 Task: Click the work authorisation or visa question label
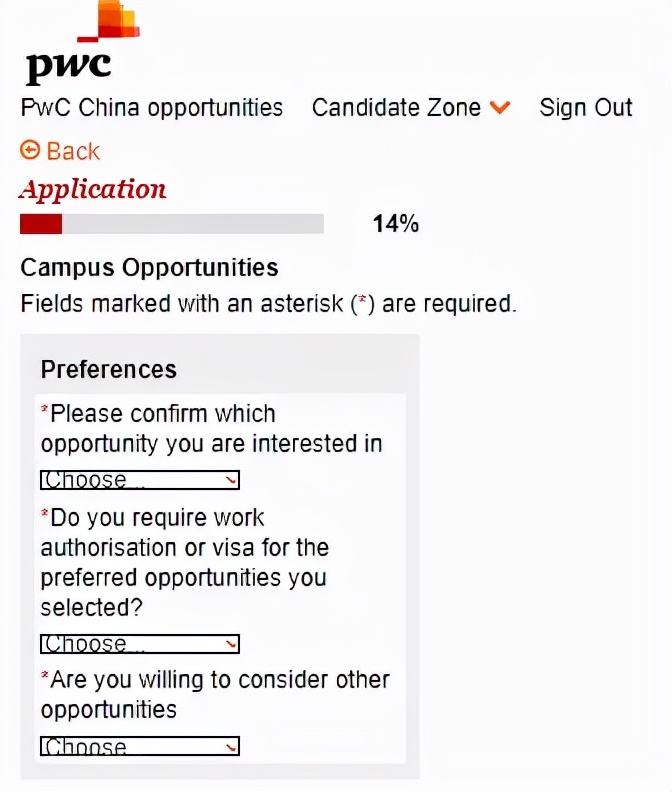click(185, 562)
